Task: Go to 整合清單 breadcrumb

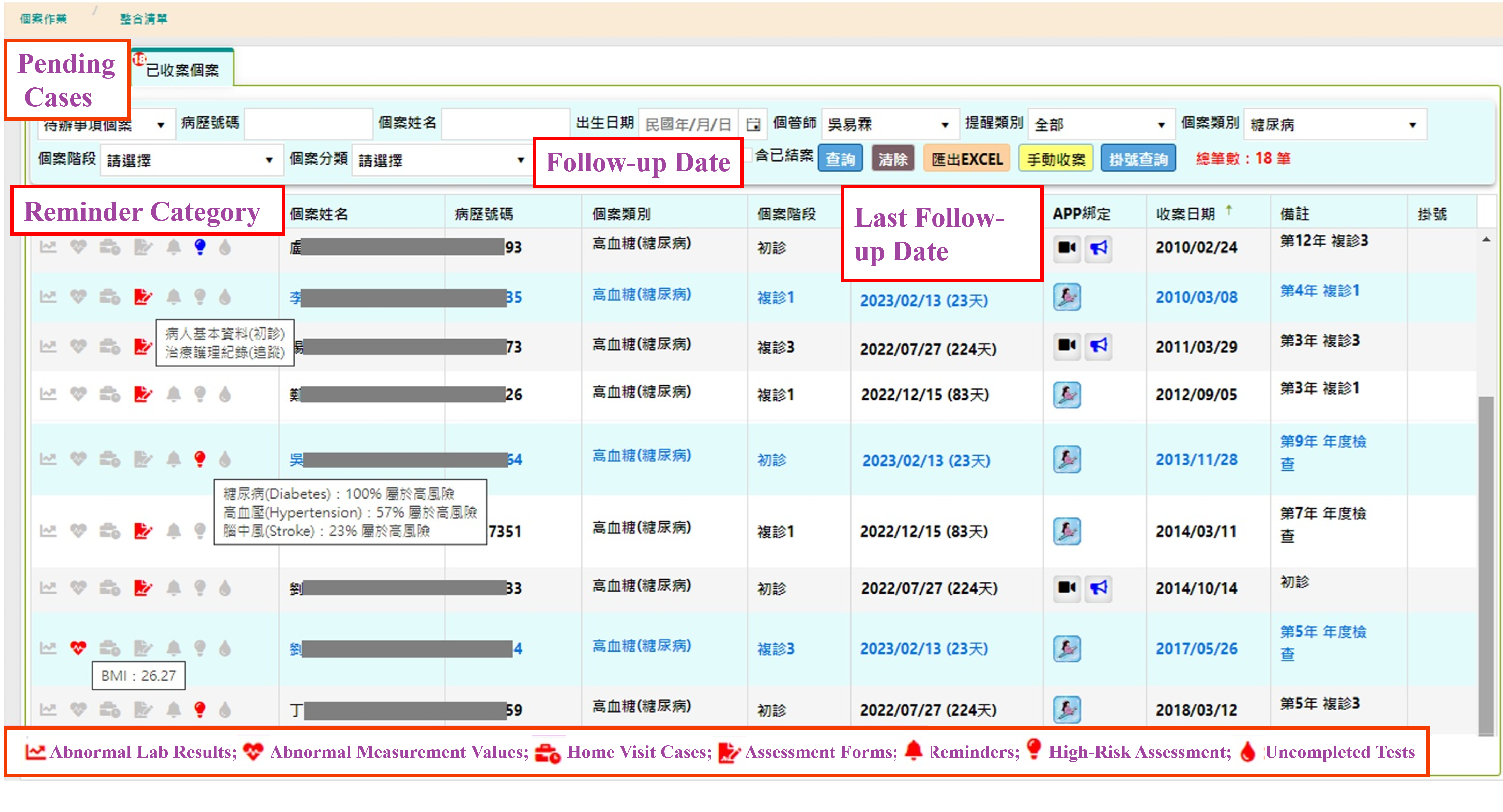Action: [x=143, y=19]
